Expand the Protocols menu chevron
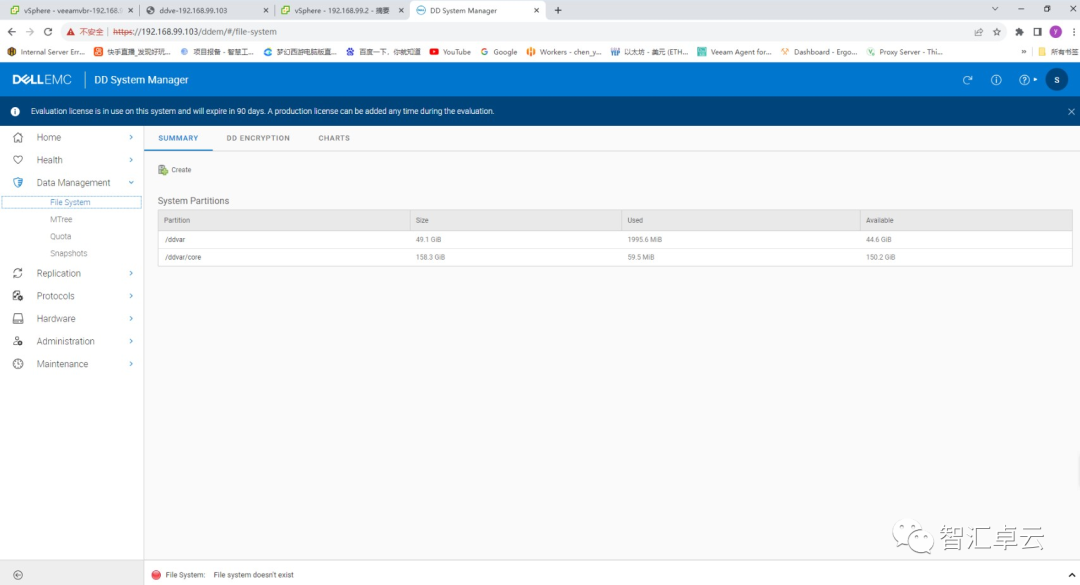 click(131, 296)
